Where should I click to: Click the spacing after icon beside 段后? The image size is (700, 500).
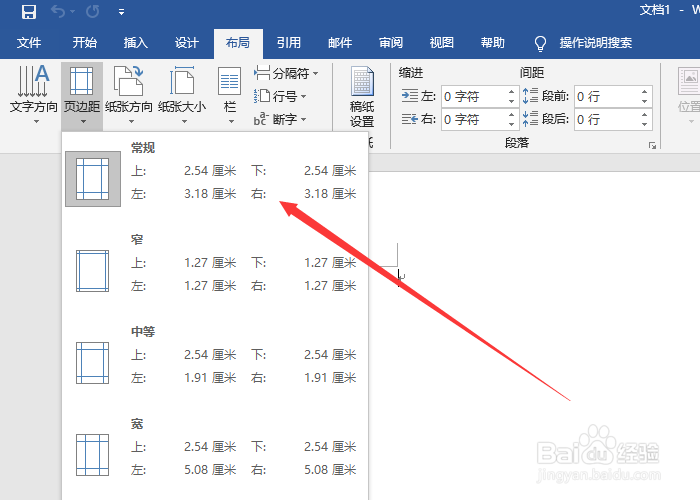[x=530, y=119]
